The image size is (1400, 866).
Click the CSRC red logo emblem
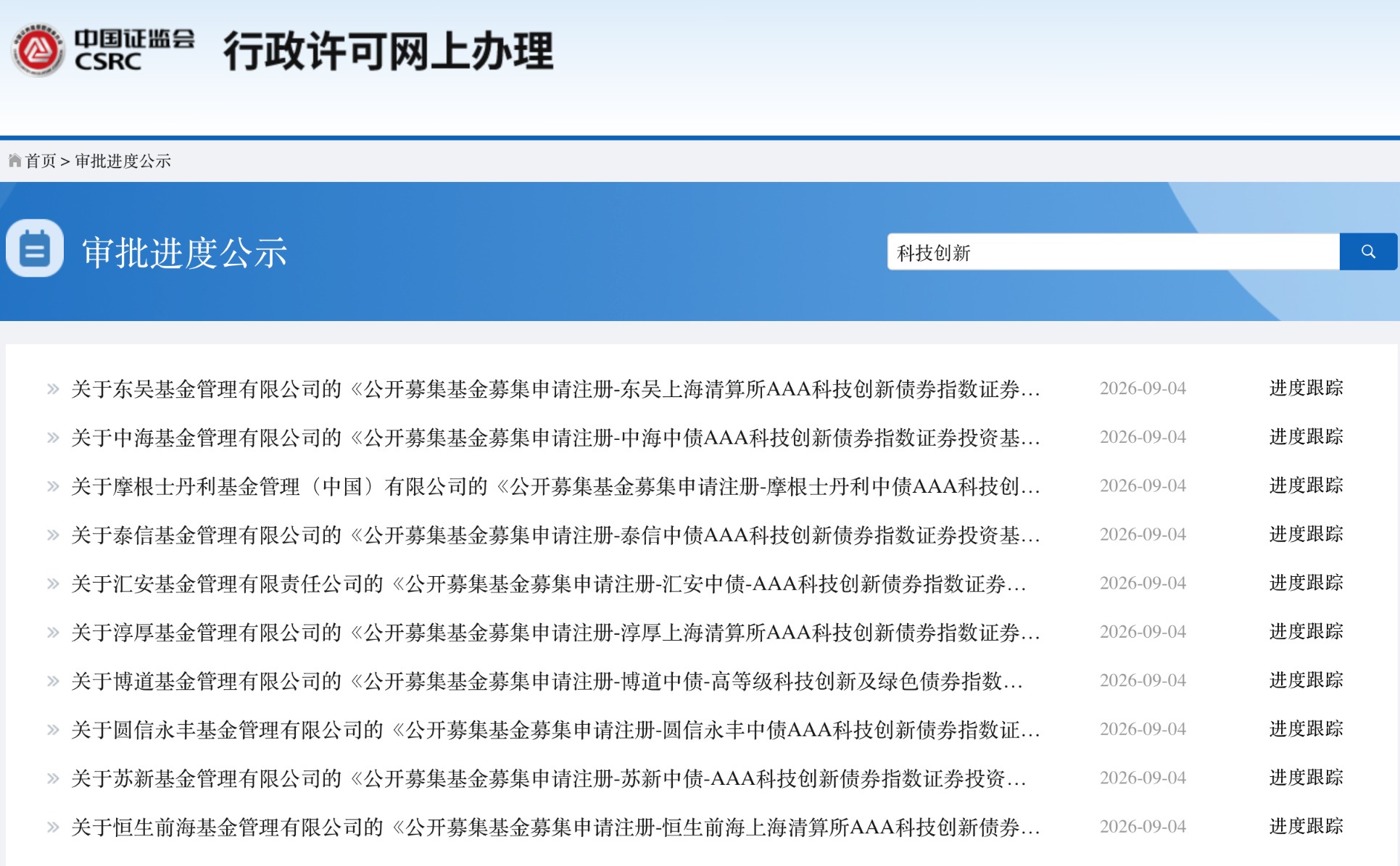point(38,50)
